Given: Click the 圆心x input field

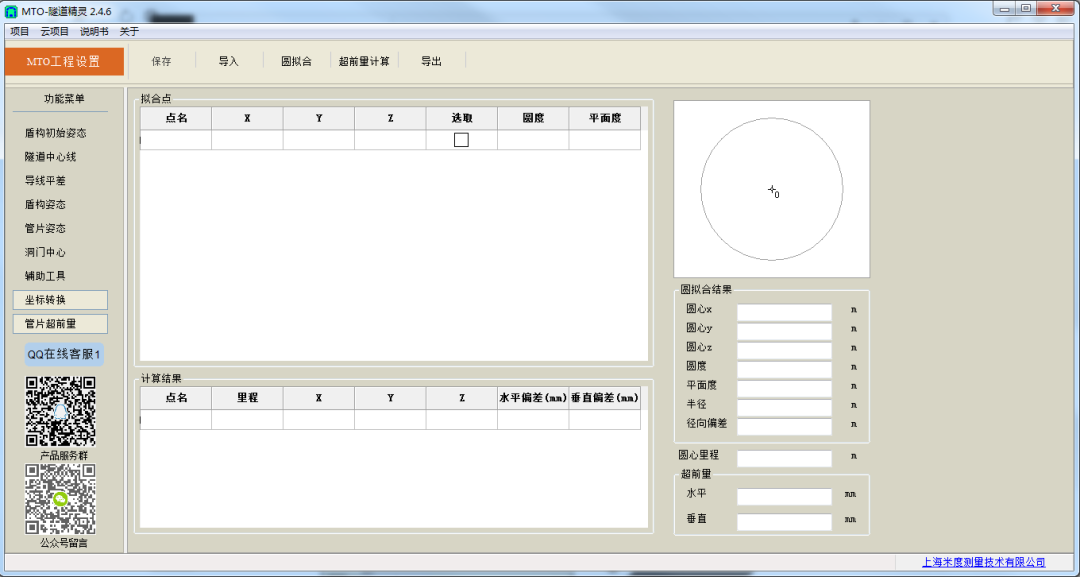Looking at the screenshot, I should click(x=784, y=311).
